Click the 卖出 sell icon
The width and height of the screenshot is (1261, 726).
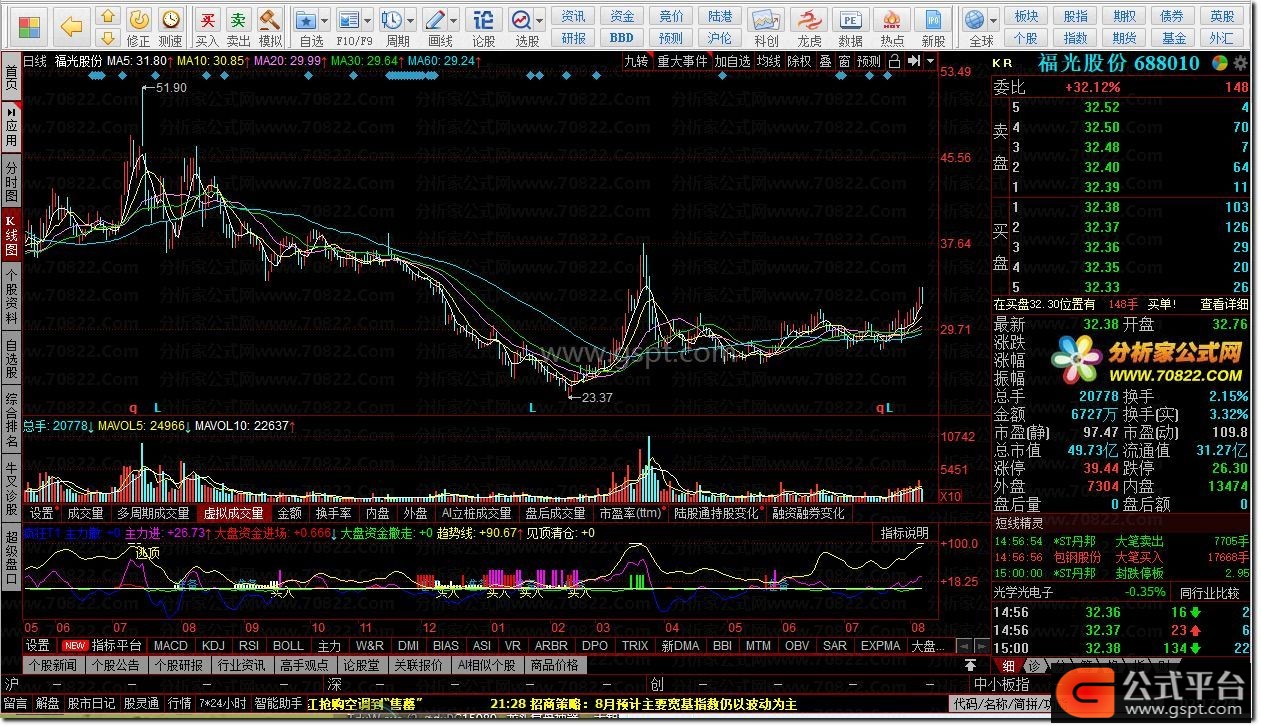point(238,27)
